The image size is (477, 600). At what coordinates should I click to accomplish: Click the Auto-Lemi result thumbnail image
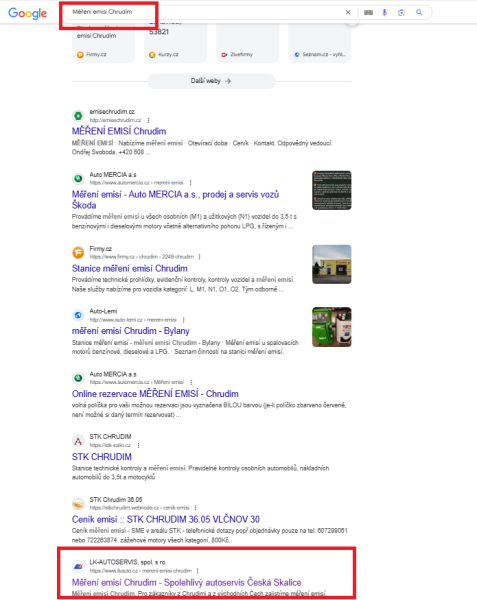coord(332,327)
